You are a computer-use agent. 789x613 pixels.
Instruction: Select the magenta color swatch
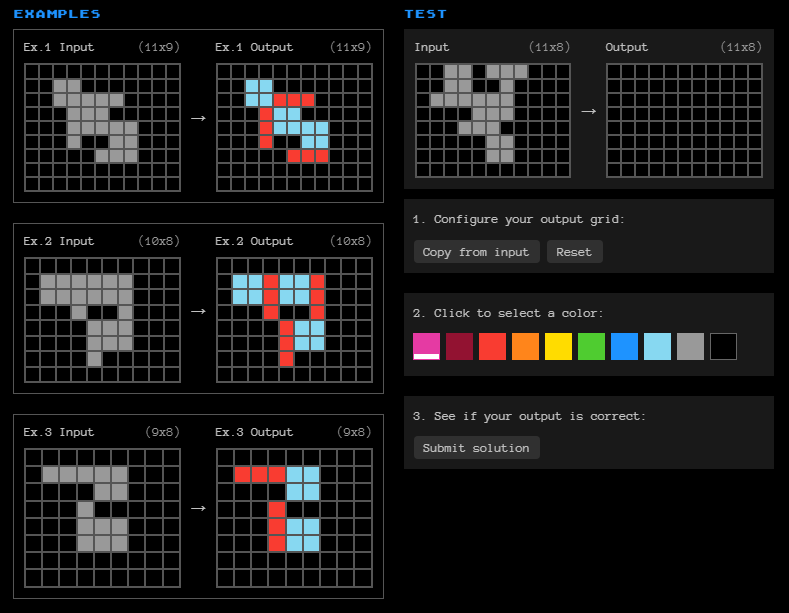coord(426,346)
